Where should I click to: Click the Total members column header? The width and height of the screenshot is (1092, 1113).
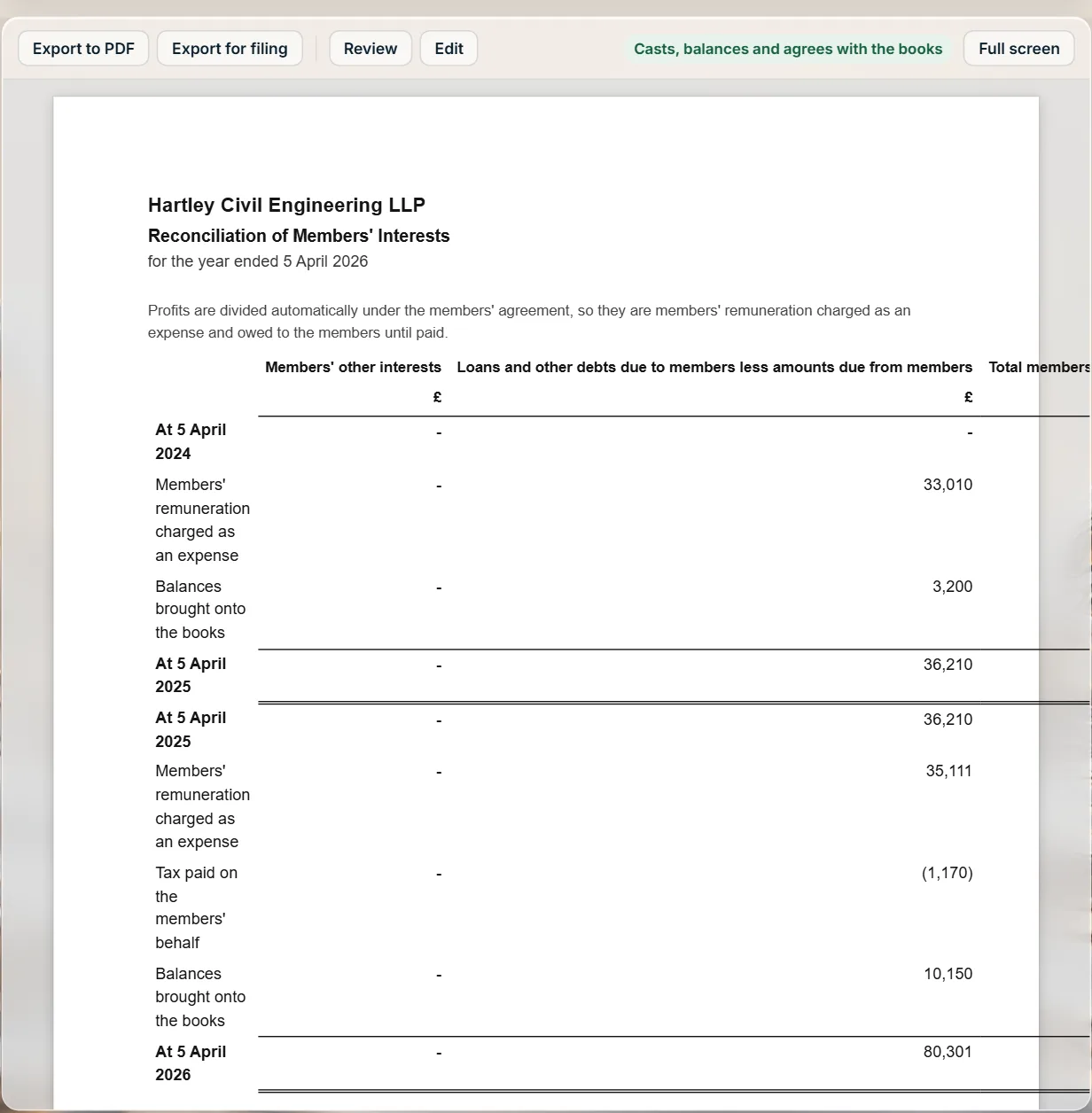point(1039,367)
